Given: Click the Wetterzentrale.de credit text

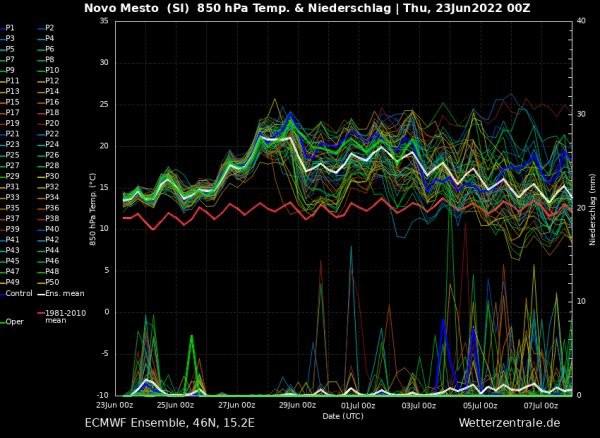Looking at the screenshot, I should (x=509, y=423).
